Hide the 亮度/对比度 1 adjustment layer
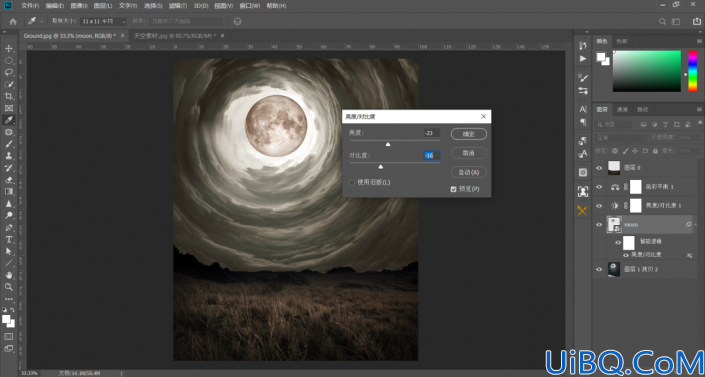Image resolution: width=705 pixels, height=377 pixels. (599, 206)
